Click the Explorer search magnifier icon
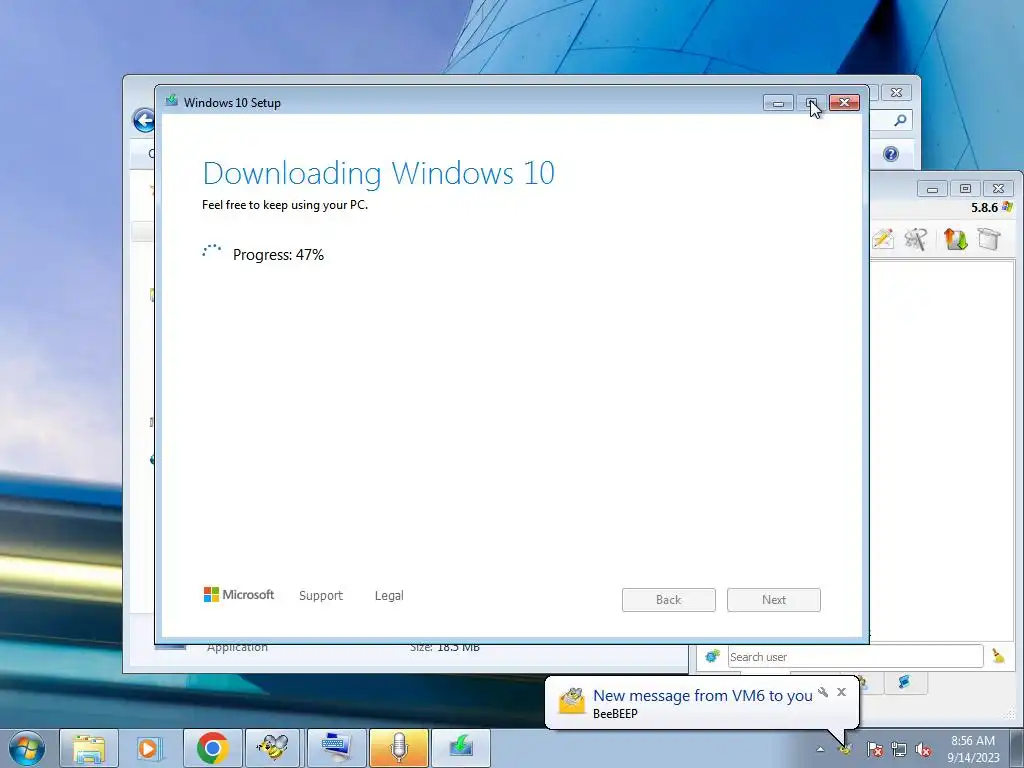 pos(900,120)
